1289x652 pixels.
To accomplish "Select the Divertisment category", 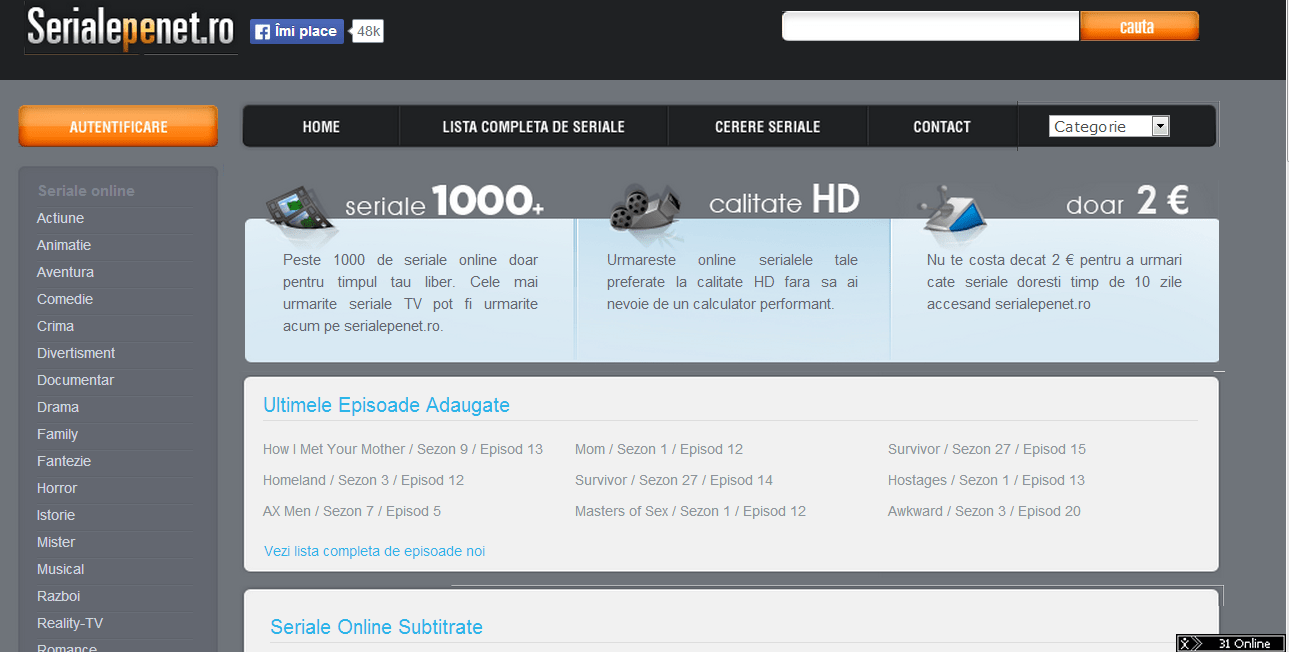I will point(76,353).
